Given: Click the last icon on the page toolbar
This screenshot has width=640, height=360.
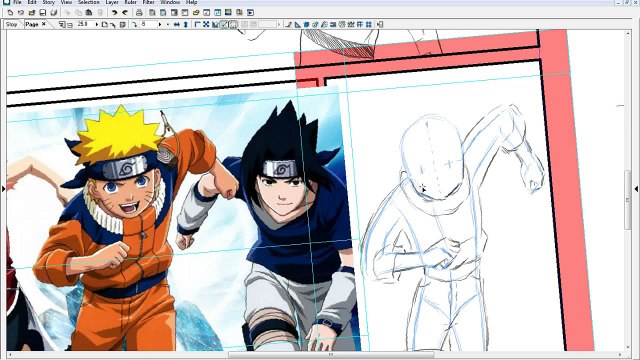Looking at the screenshot, I should (x=380, y=24).
